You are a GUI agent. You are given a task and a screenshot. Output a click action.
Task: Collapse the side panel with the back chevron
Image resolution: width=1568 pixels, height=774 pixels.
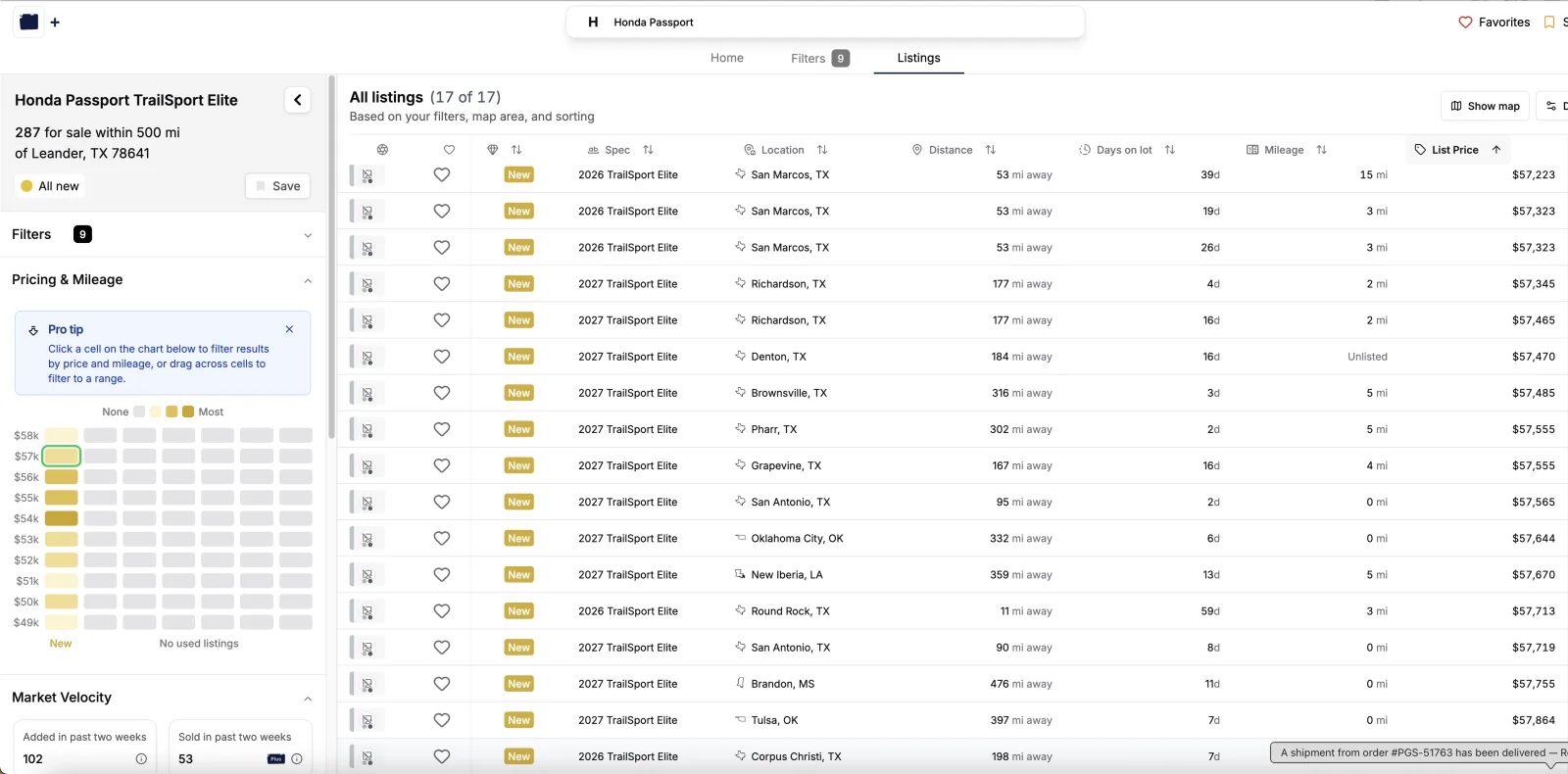tap(298, 100)
